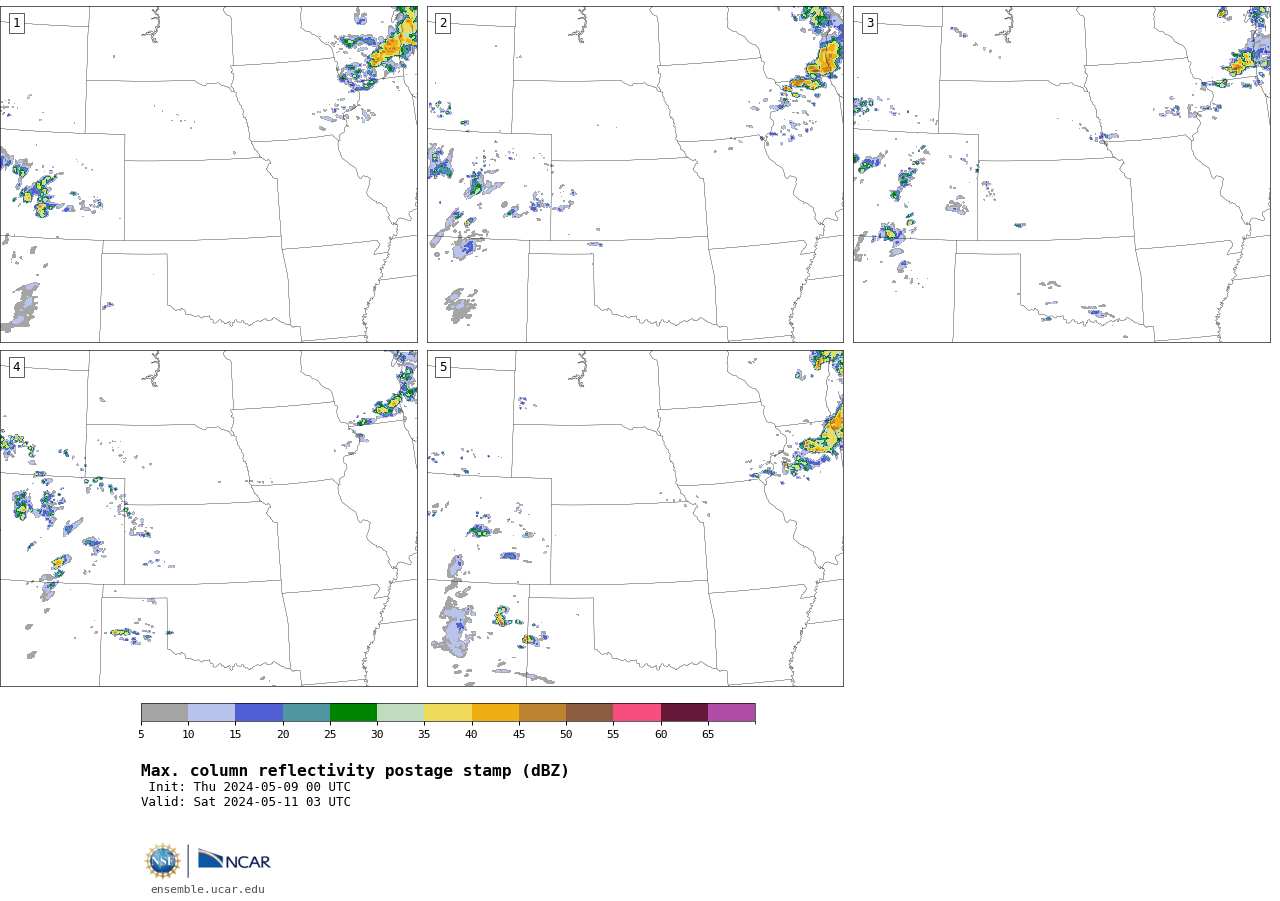The image size is (1280, 901).
Task: Click the panel number 1 label
Action: click(x=16, y=23)
